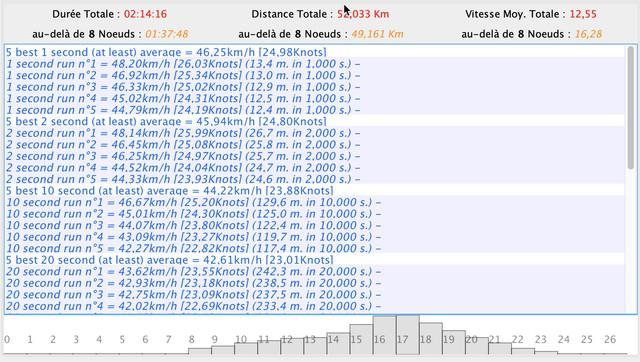Screen dimensions: 640x362
Task: Select row '10 second run n°3 = 44,07km/h'
Action: click(x=315, y=225)
